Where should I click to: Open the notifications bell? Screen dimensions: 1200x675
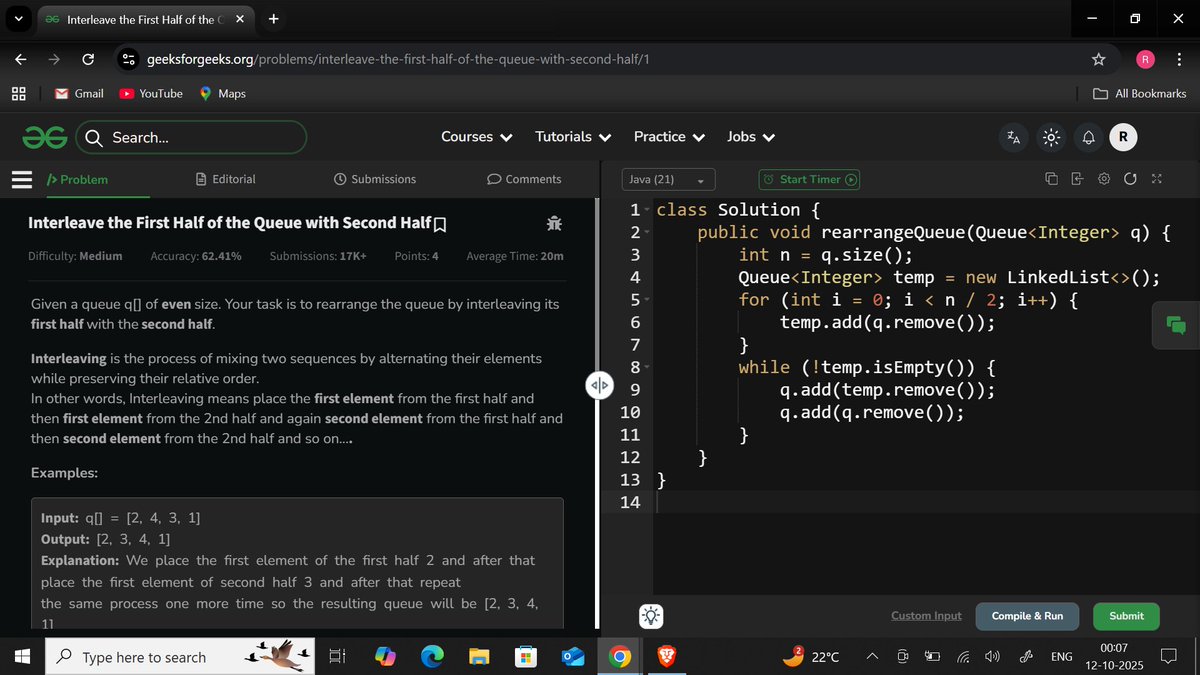1088,138
